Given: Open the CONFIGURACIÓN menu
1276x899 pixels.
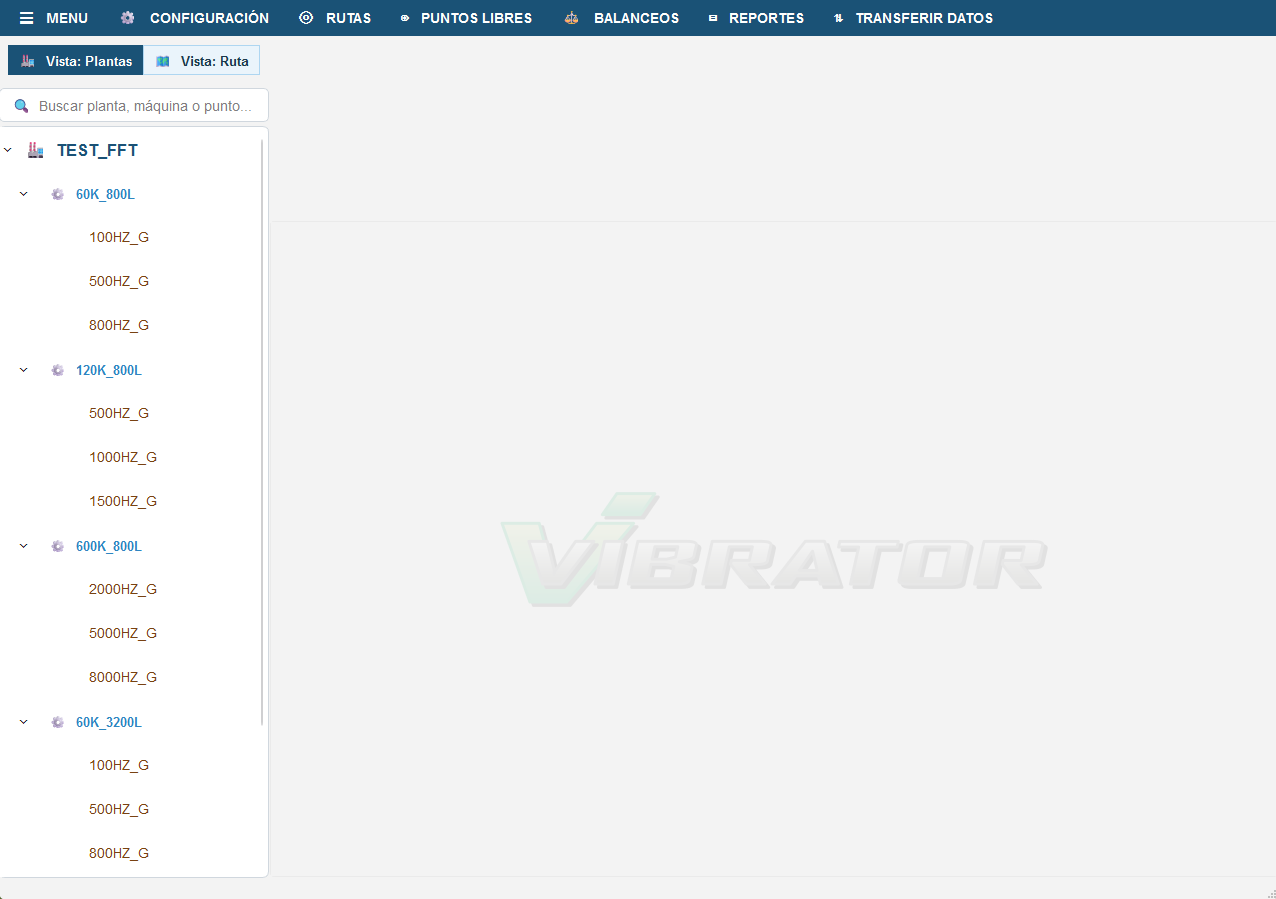Looking at the screenshot, I should [x=194, y=18].
